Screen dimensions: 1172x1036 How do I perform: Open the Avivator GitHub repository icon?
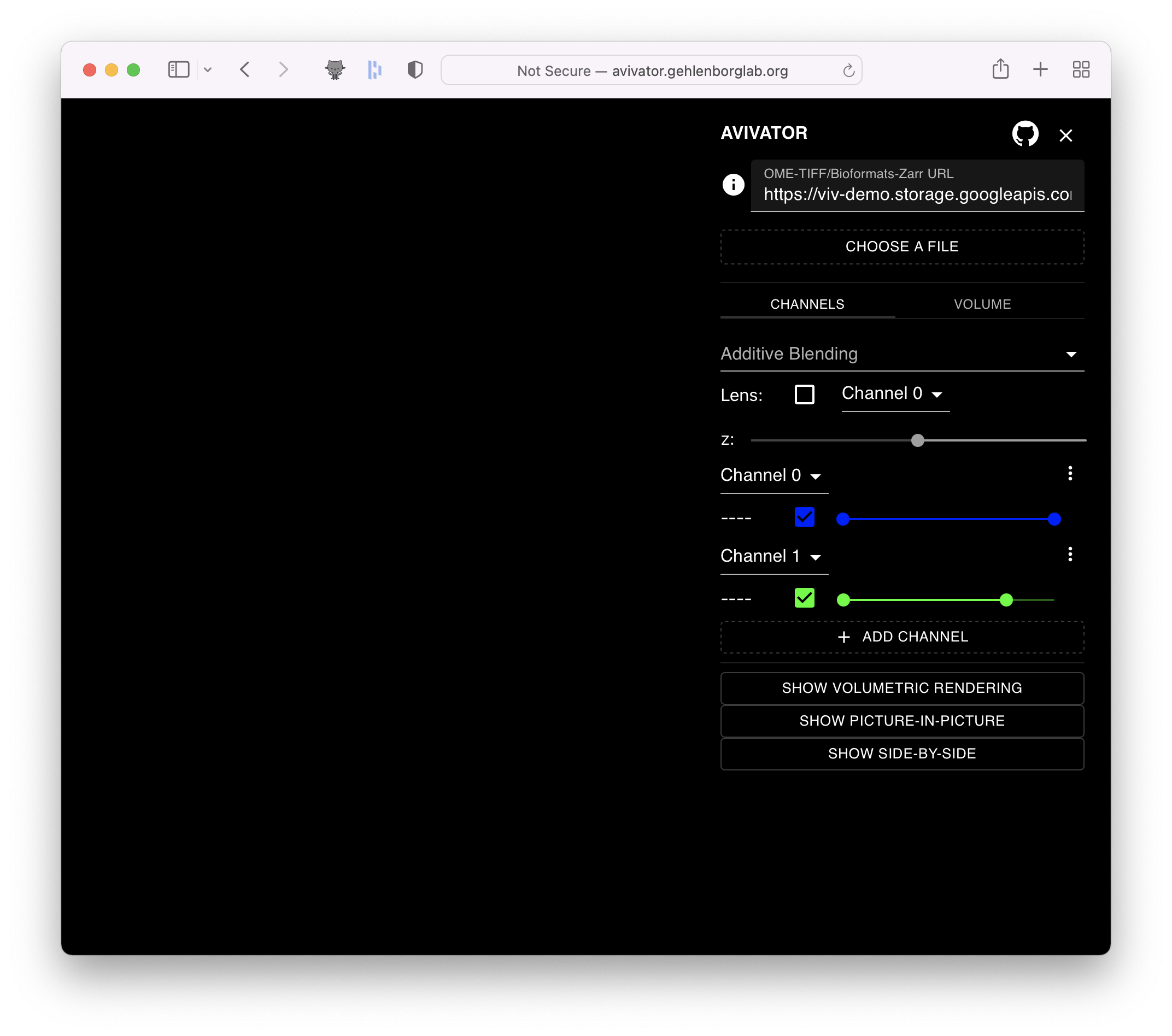1025,134
